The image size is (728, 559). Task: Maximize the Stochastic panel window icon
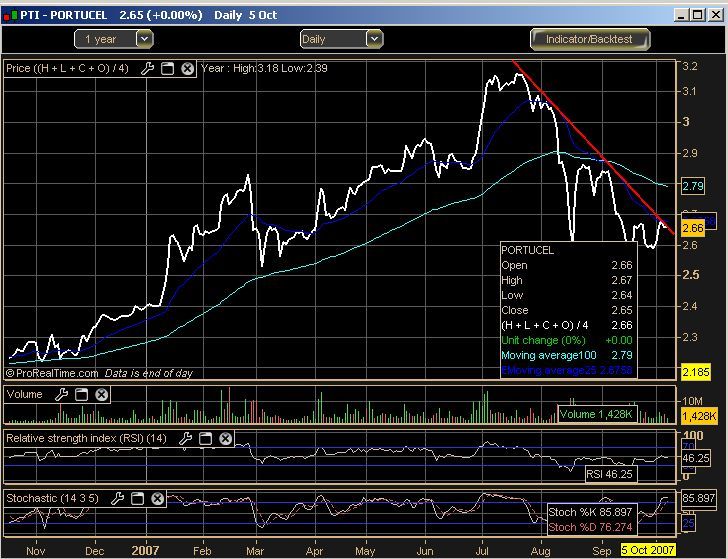[137, 499]
